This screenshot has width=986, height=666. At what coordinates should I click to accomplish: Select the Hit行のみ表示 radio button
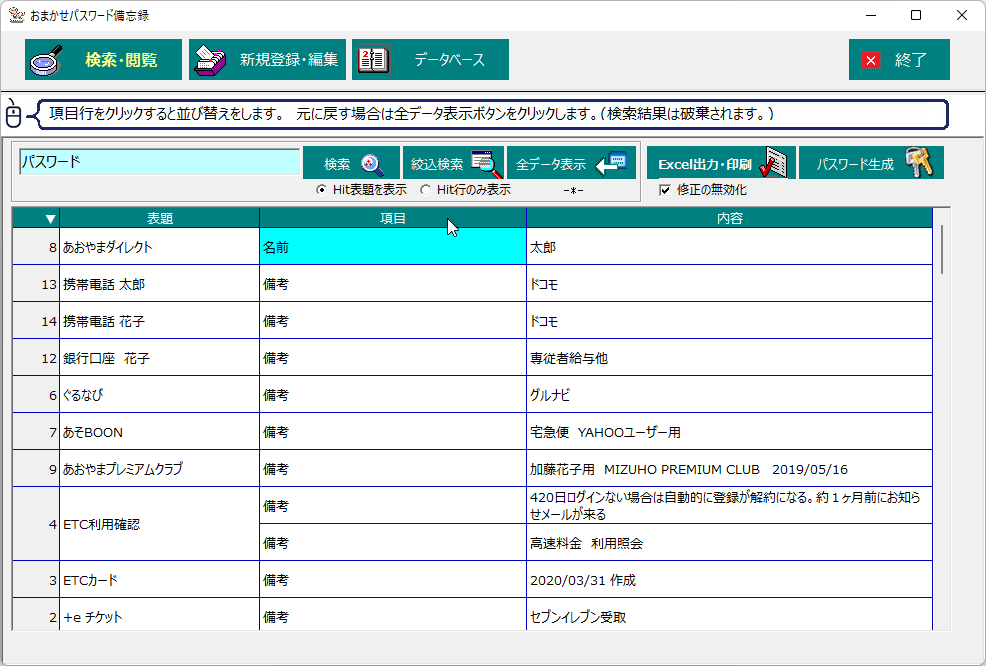click(x=425, y=187)
